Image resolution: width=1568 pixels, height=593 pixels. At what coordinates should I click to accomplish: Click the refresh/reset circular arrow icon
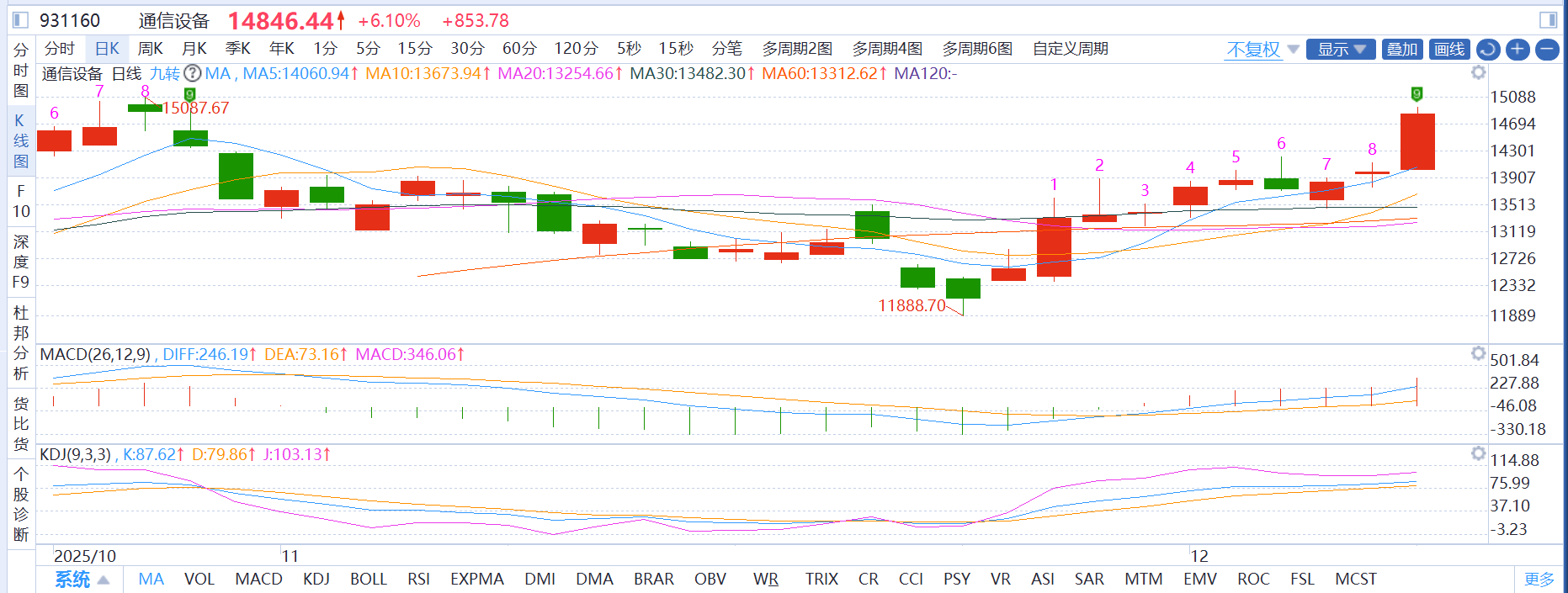pyautogui.click(x=1488, y=50)
